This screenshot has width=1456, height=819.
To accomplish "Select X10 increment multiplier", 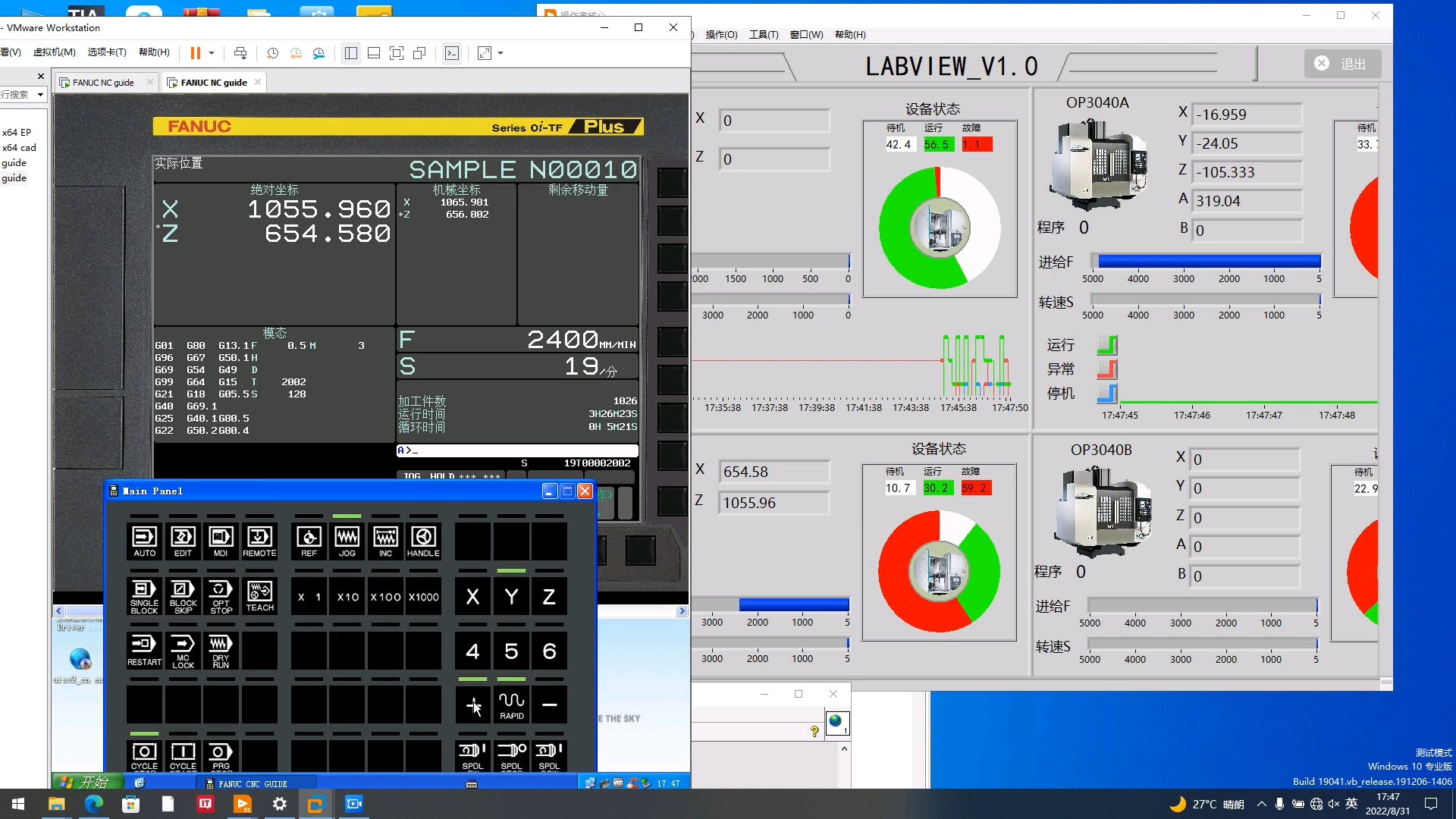I will click(x=347, y=596).
